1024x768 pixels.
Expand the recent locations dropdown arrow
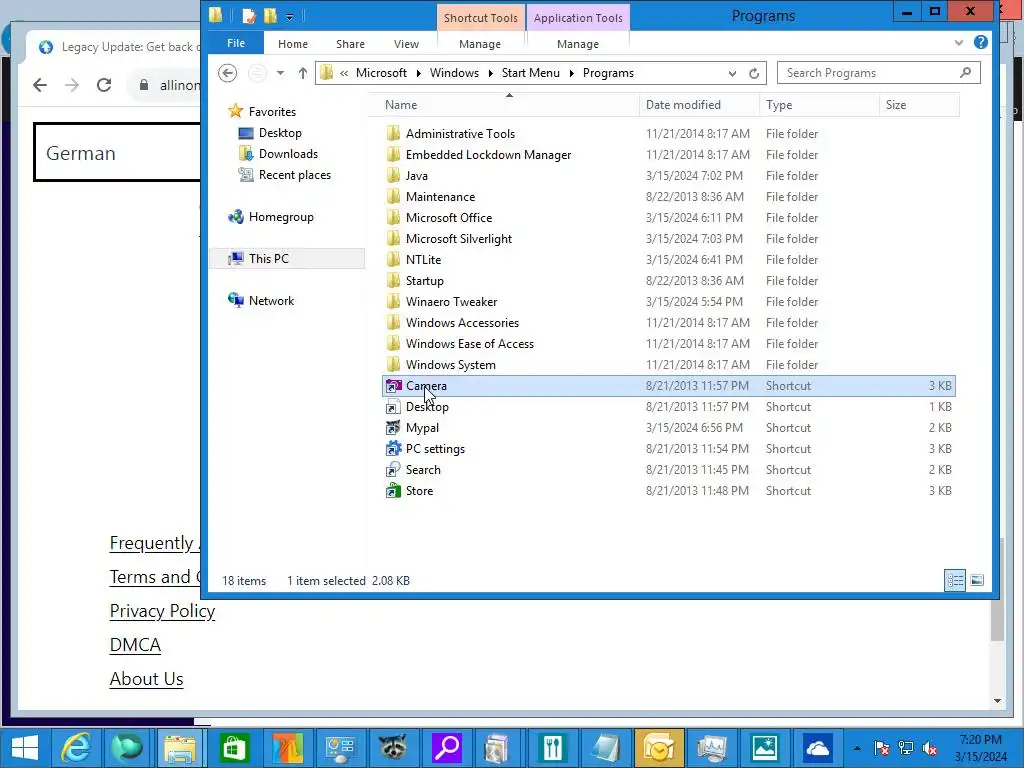click(280, 73)
